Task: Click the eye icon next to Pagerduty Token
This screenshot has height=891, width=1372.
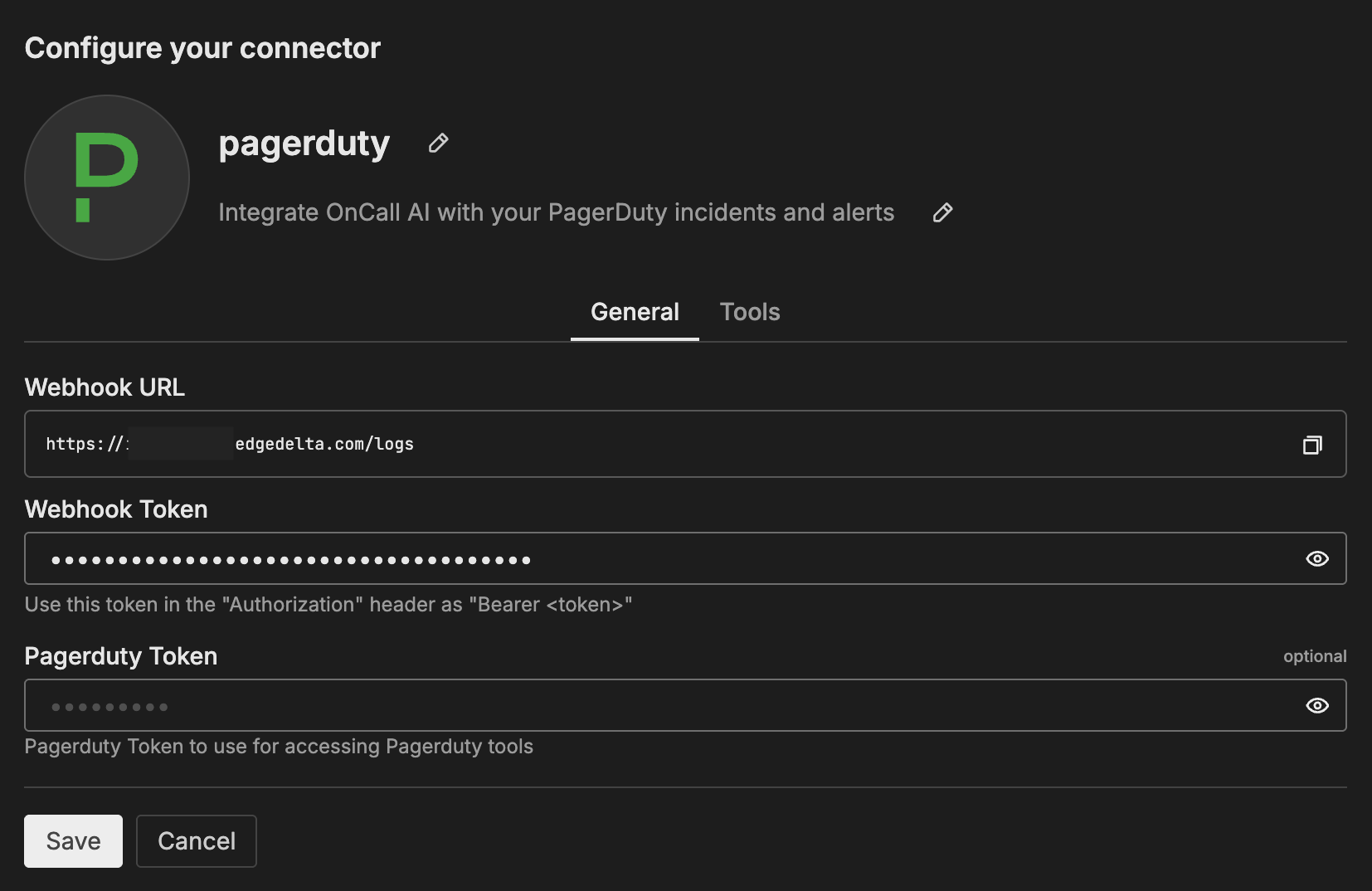Action: click(x=1316, y=705)
